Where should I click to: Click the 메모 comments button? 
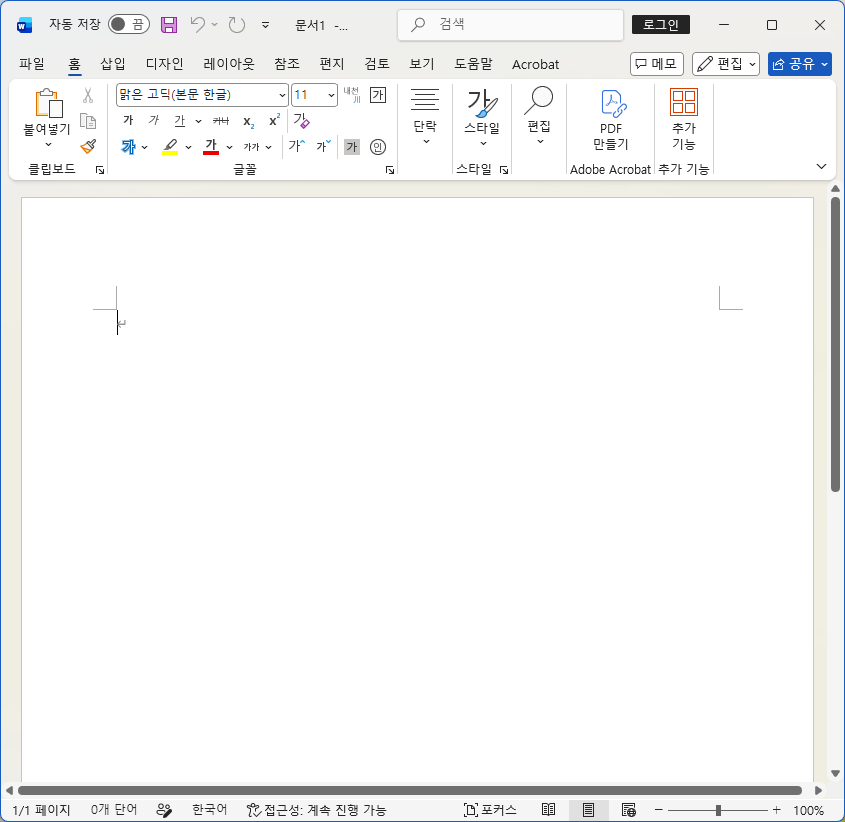pyautogui.click(x=656, y=64)
